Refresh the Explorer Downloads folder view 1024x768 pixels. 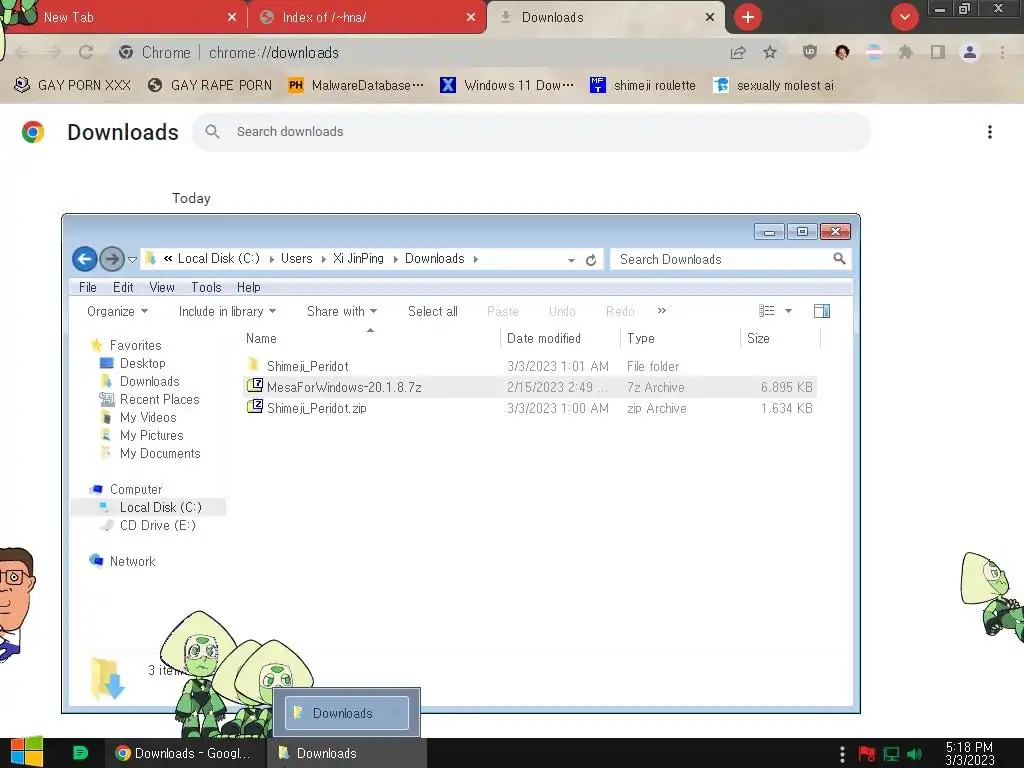591,260
